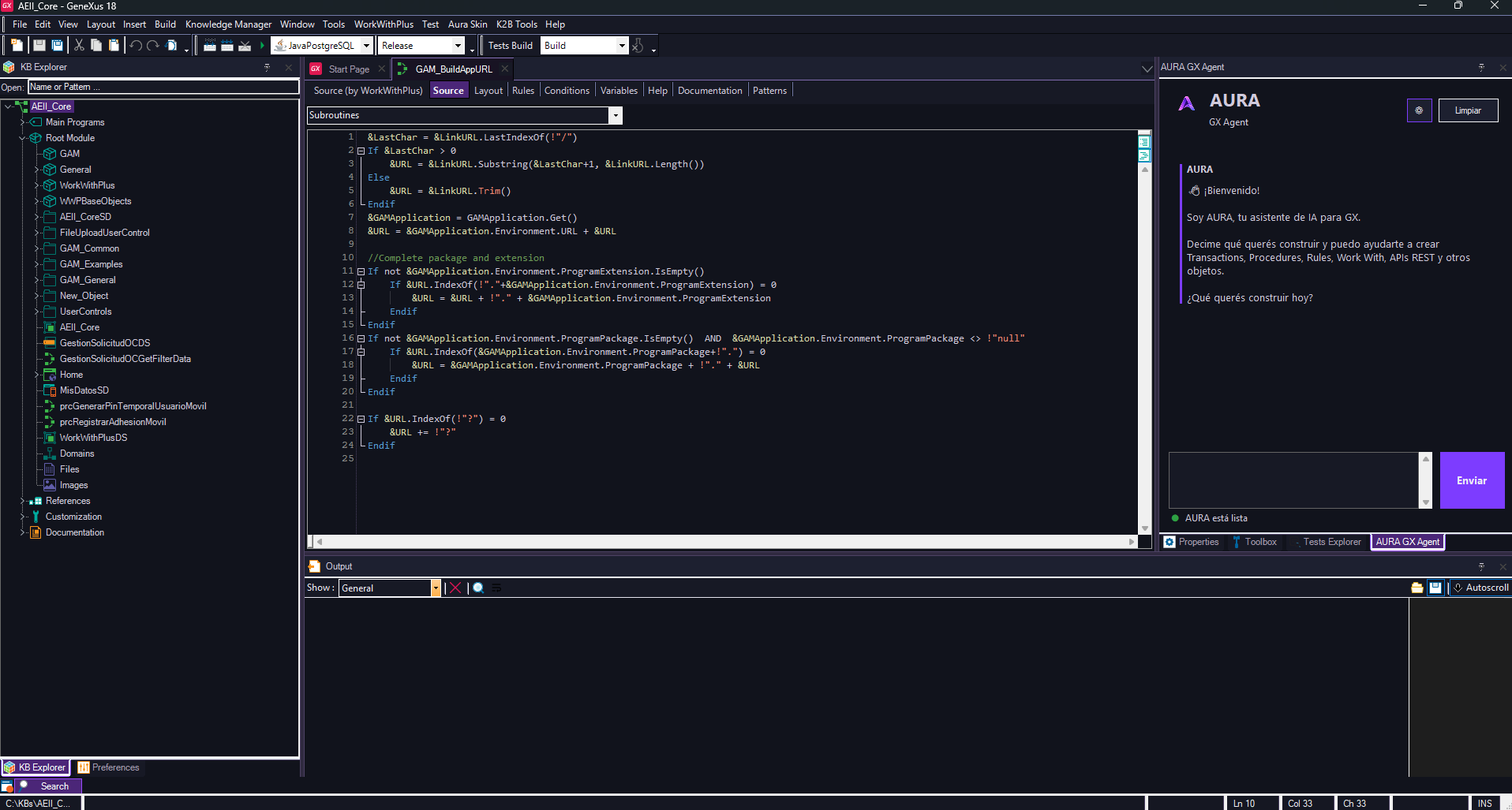Image resolution: width=1512 pixels, height=810 pixels.
Task: Click the Cut scissors icon
Action: coord(79,46)
